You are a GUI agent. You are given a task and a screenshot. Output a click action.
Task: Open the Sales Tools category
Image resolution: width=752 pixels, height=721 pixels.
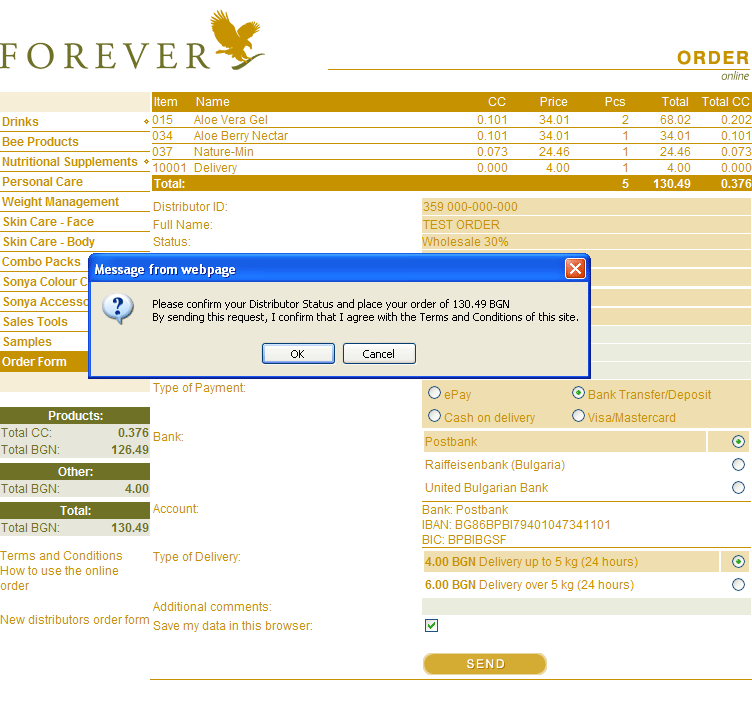[35, 322]
